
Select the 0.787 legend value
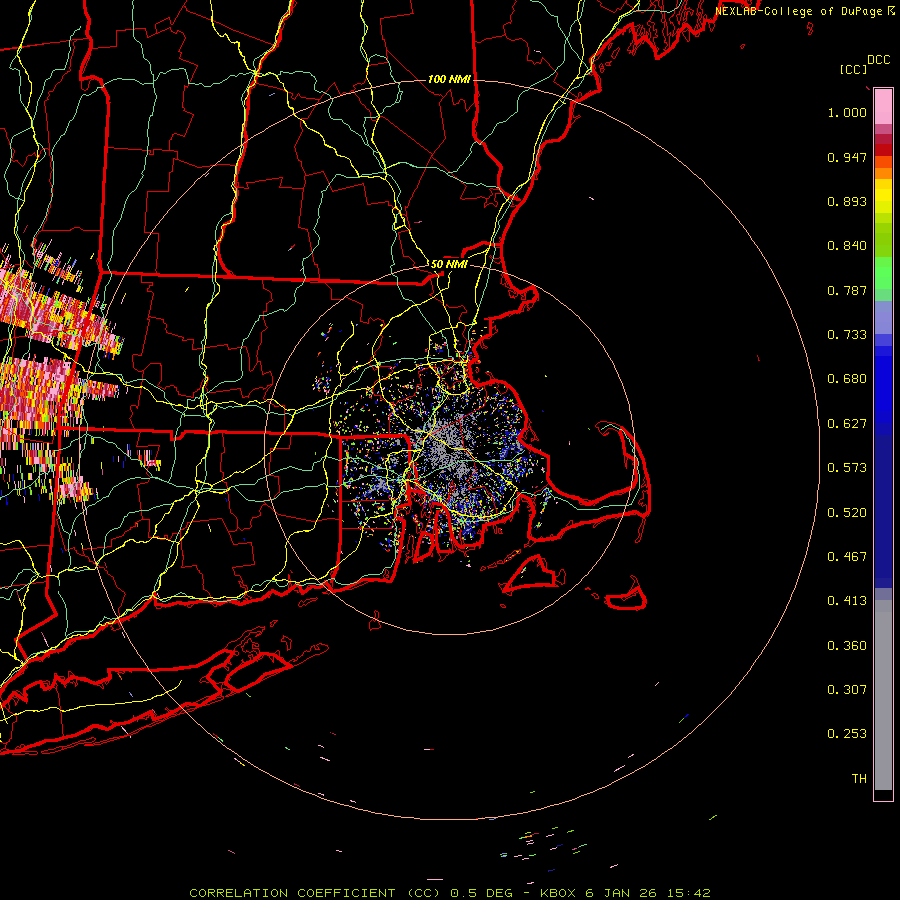(847, 290)
